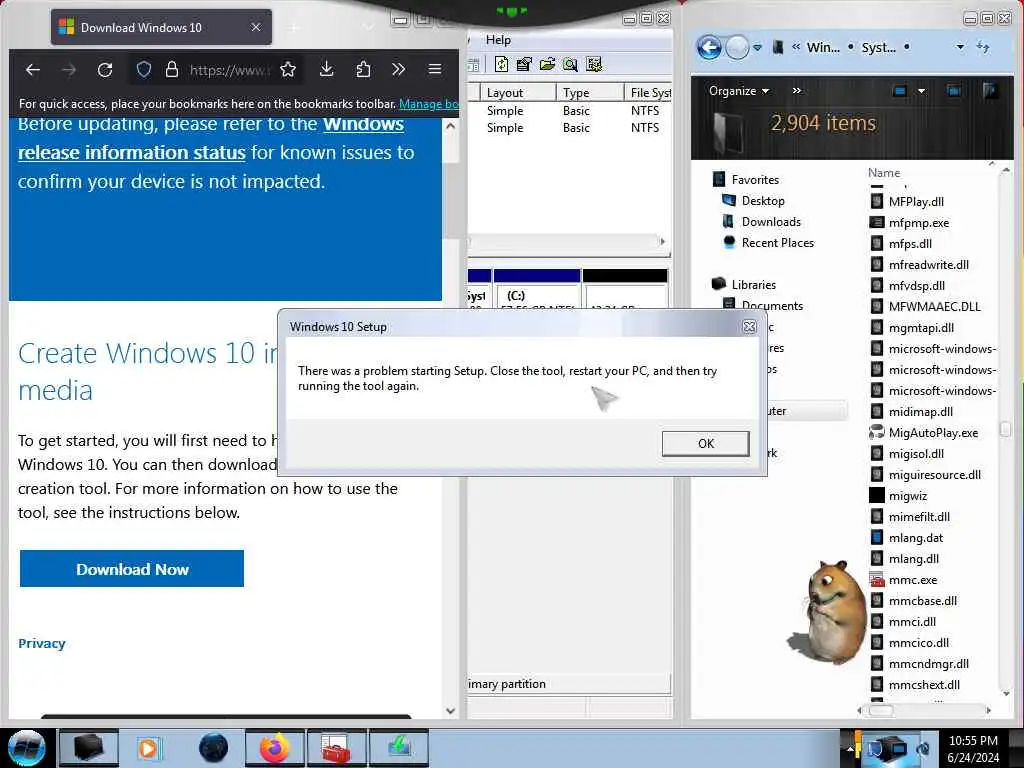This screenshot has height=768, width=1024.
Task: Click the Name column header in Explorer
Action: click(x=884, y=172)
